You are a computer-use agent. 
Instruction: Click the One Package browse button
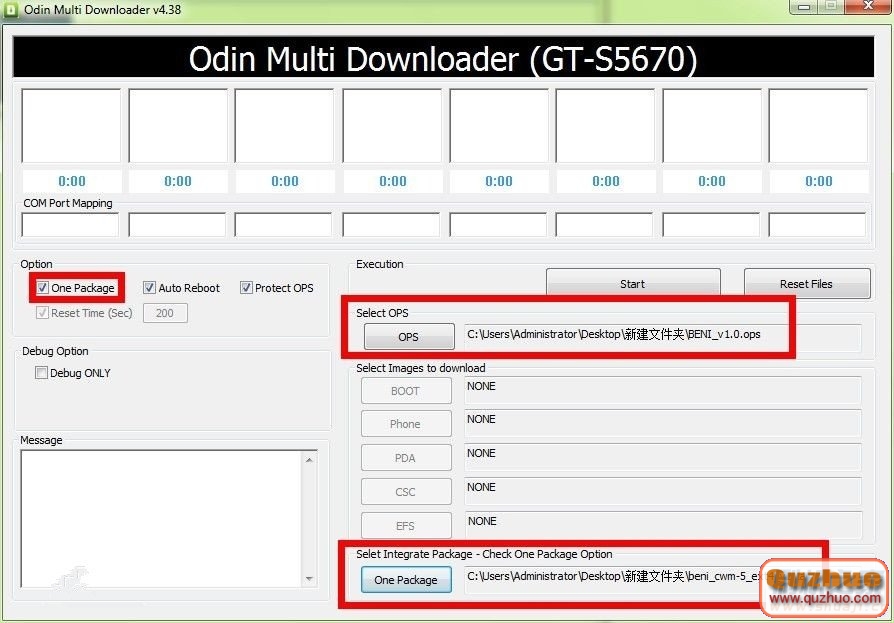point(406,580)
